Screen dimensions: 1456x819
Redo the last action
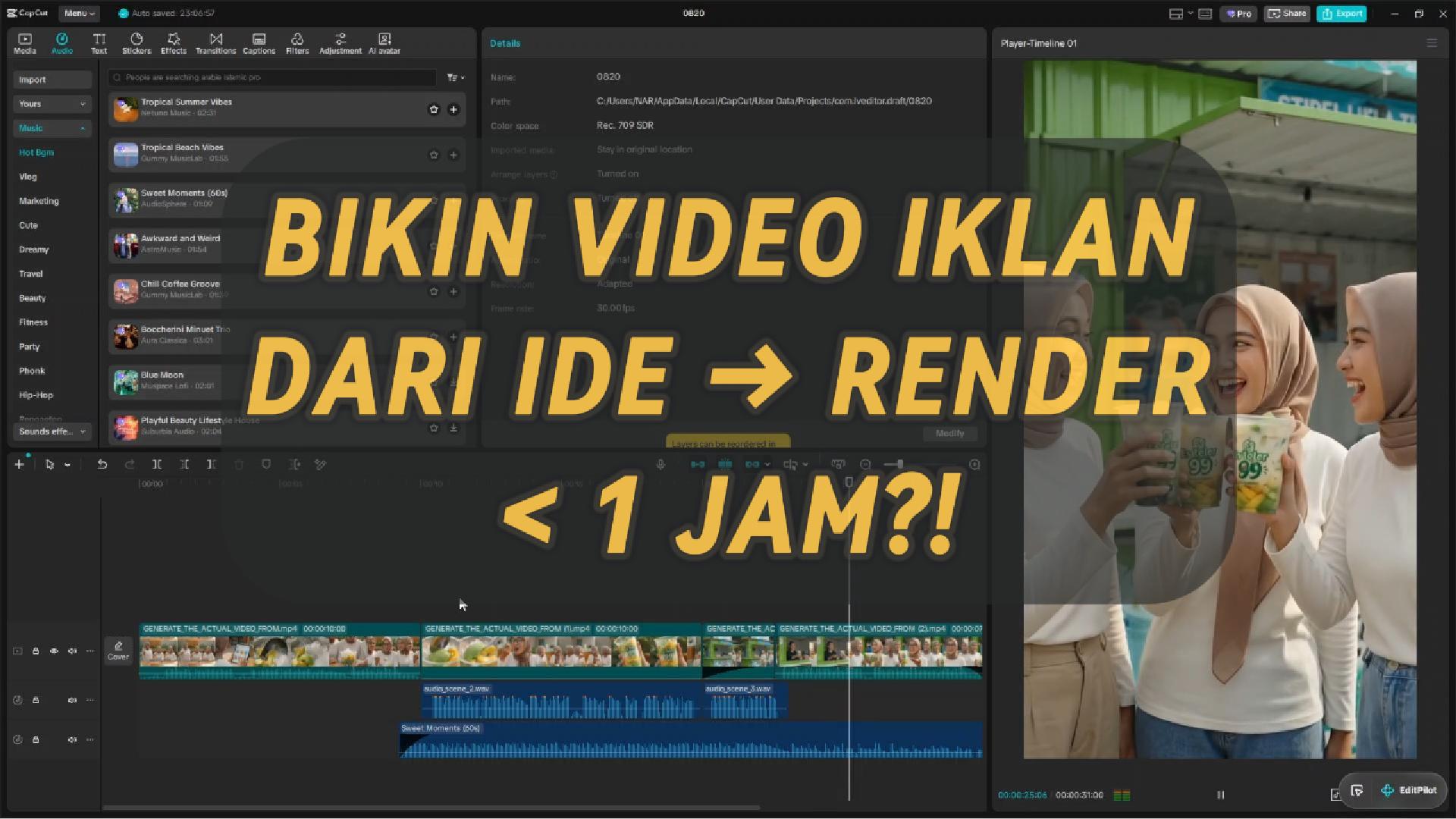(129, 464)
